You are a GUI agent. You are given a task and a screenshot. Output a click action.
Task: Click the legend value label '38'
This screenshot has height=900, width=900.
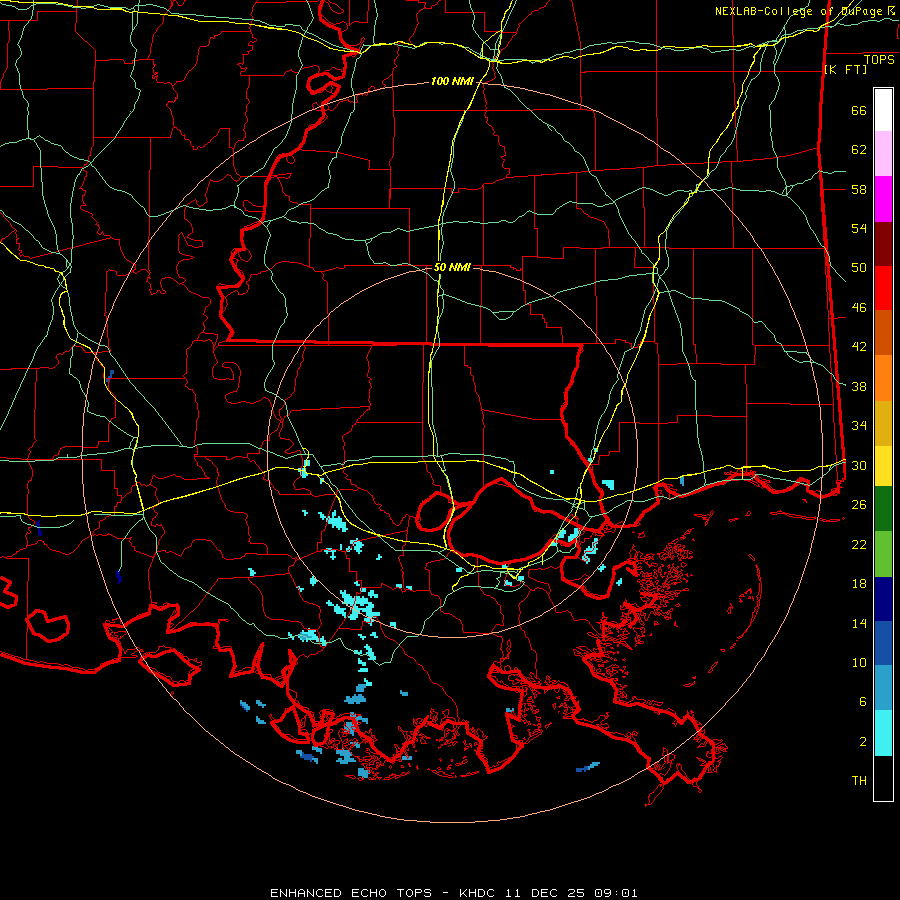click(859, 387)
